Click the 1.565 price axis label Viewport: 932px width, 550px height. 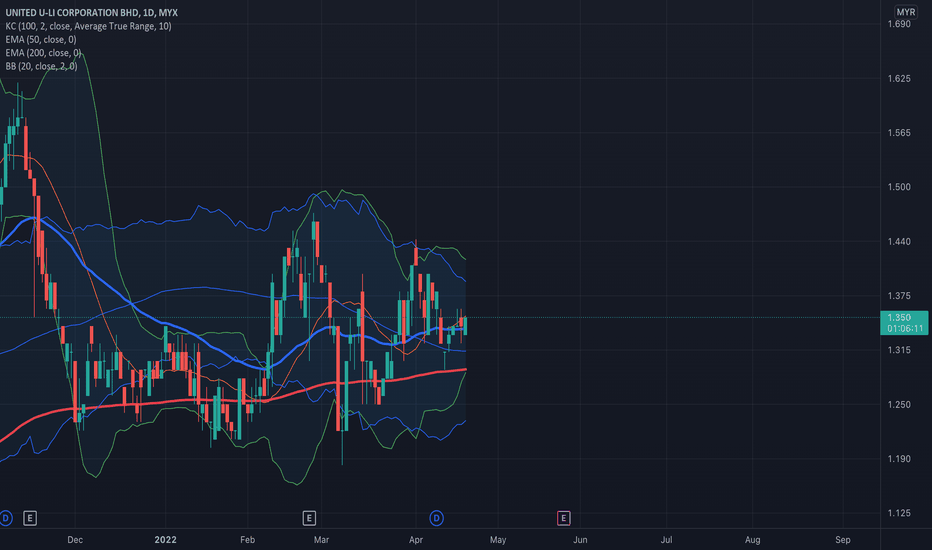[x=899, y=133]
